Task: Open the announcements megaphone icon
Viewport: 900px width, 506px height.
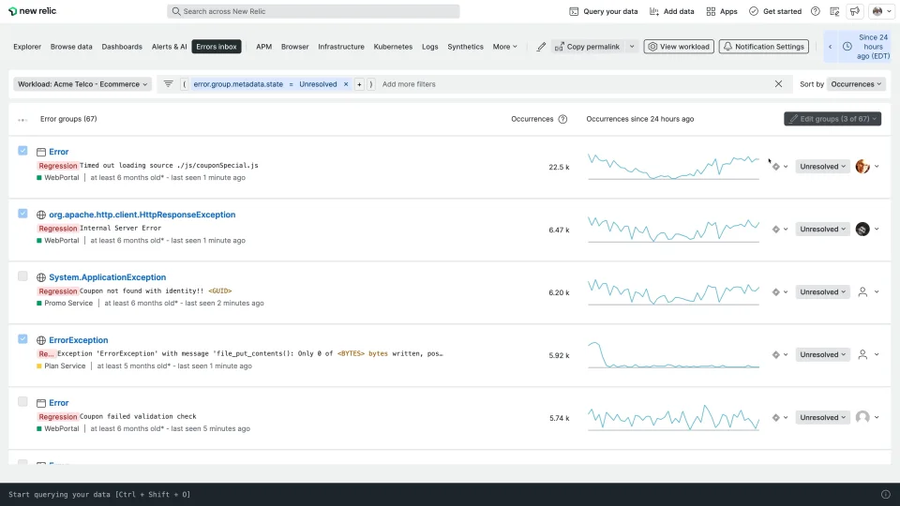Action: (854, 11)
